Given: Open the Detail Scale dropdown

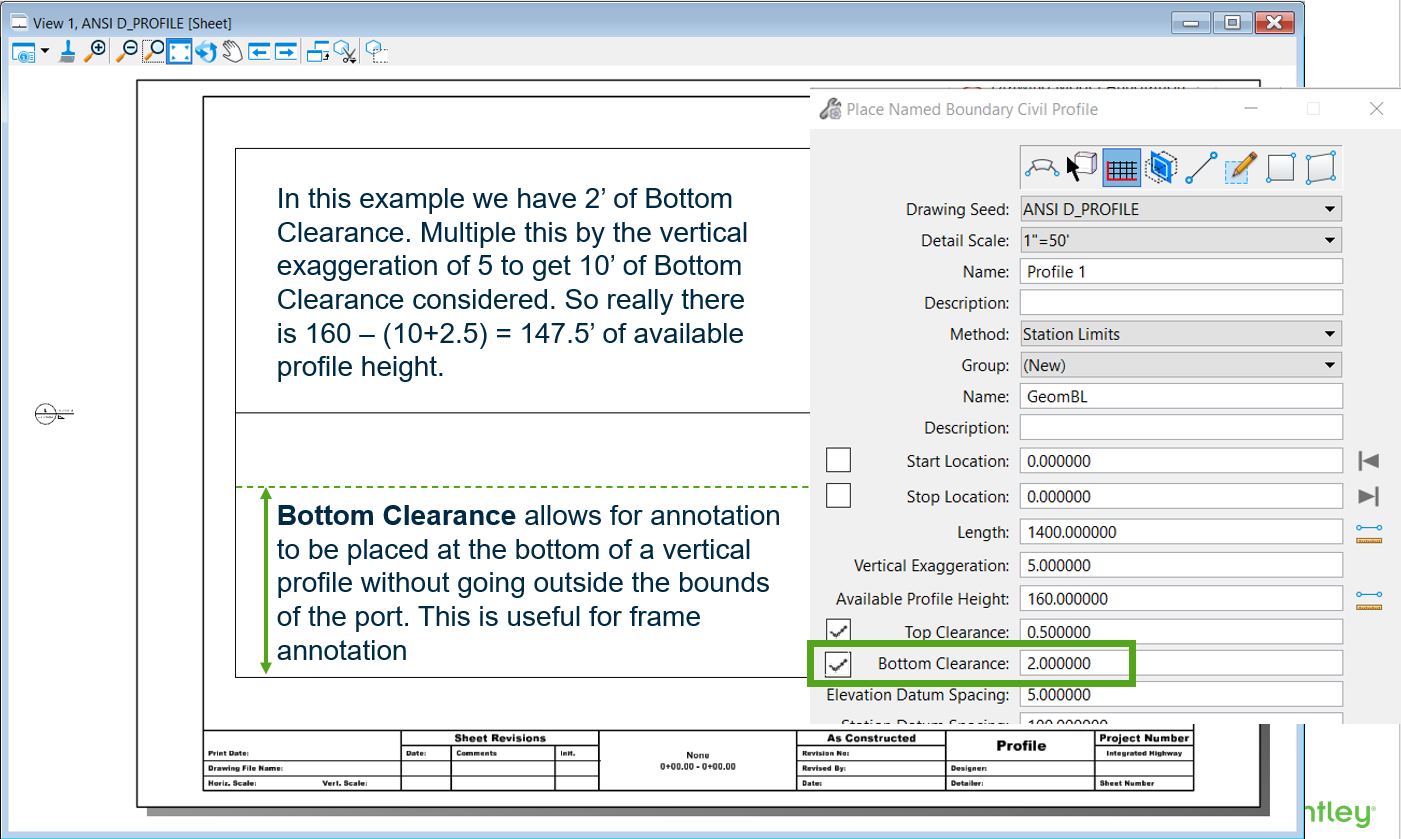Looking at the screenshot, I should [x=1181, y=240].
